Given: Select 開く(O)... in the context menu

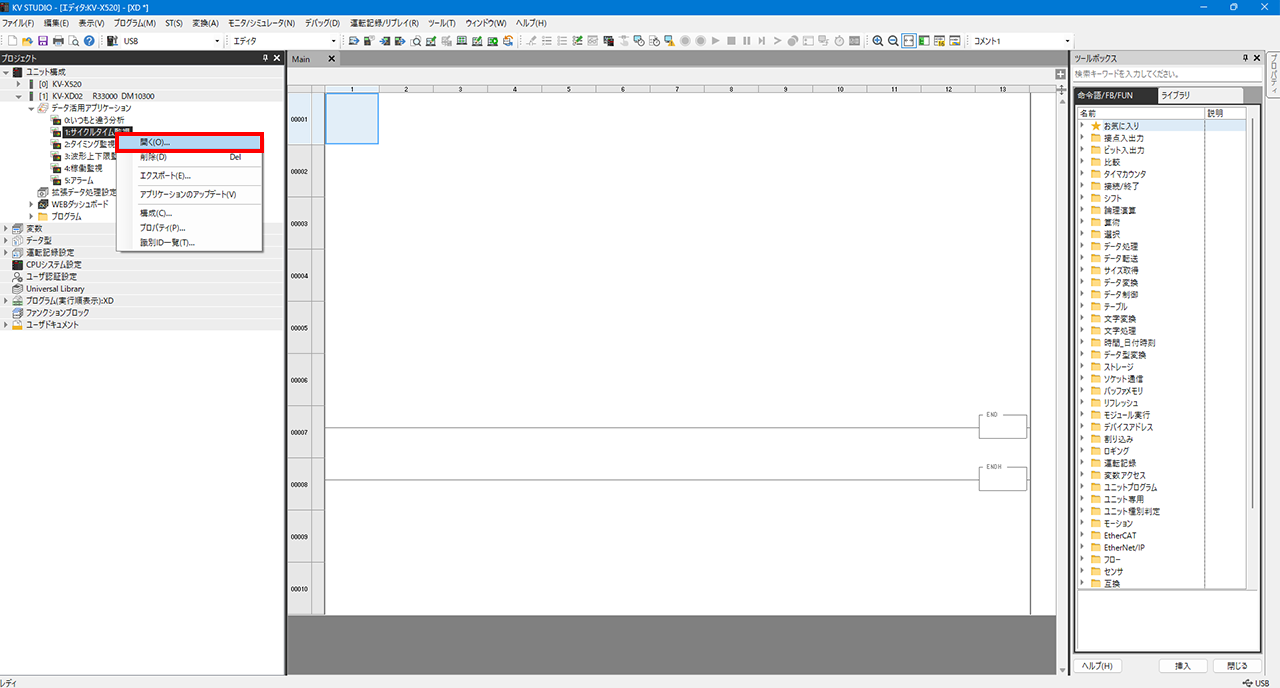Looking at the screenshot, I should (x=189, y=142).
